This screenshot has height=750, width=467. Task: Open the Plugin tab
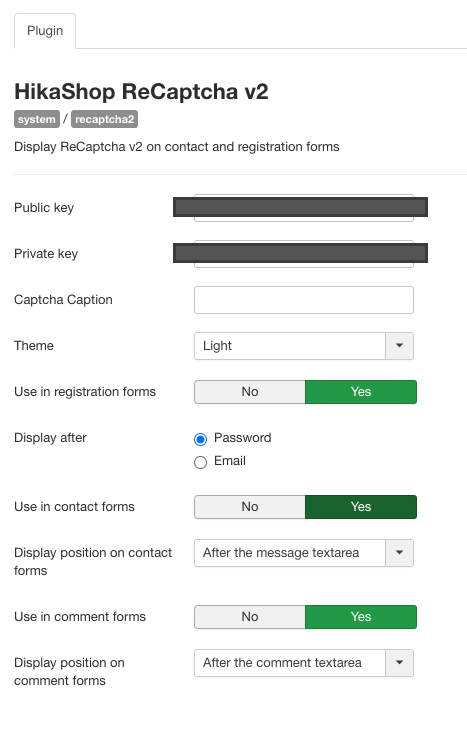click(45, 31)
